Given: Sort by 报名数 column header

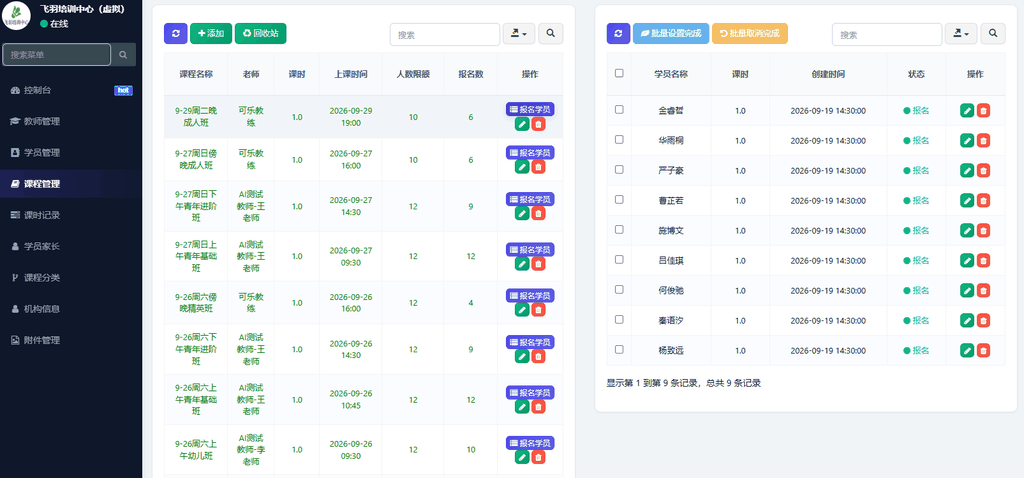Looking at the screenshot, I should coord(471,74).
